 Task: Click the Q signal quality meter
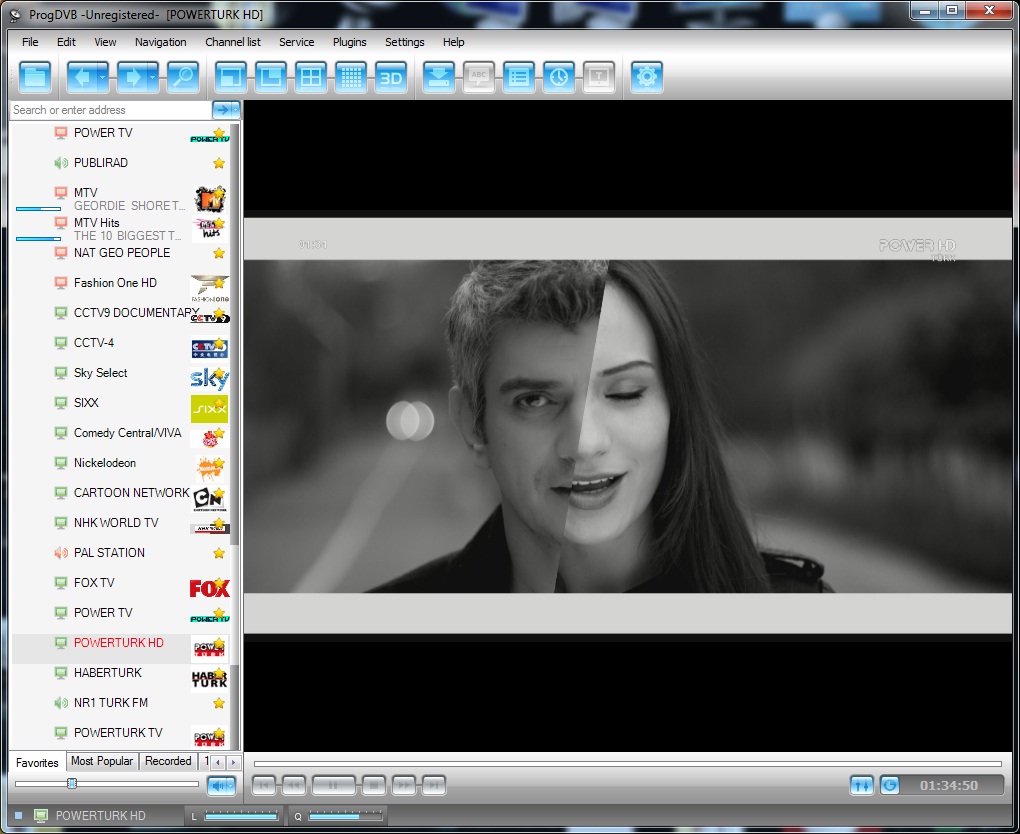tap(345, 815)
